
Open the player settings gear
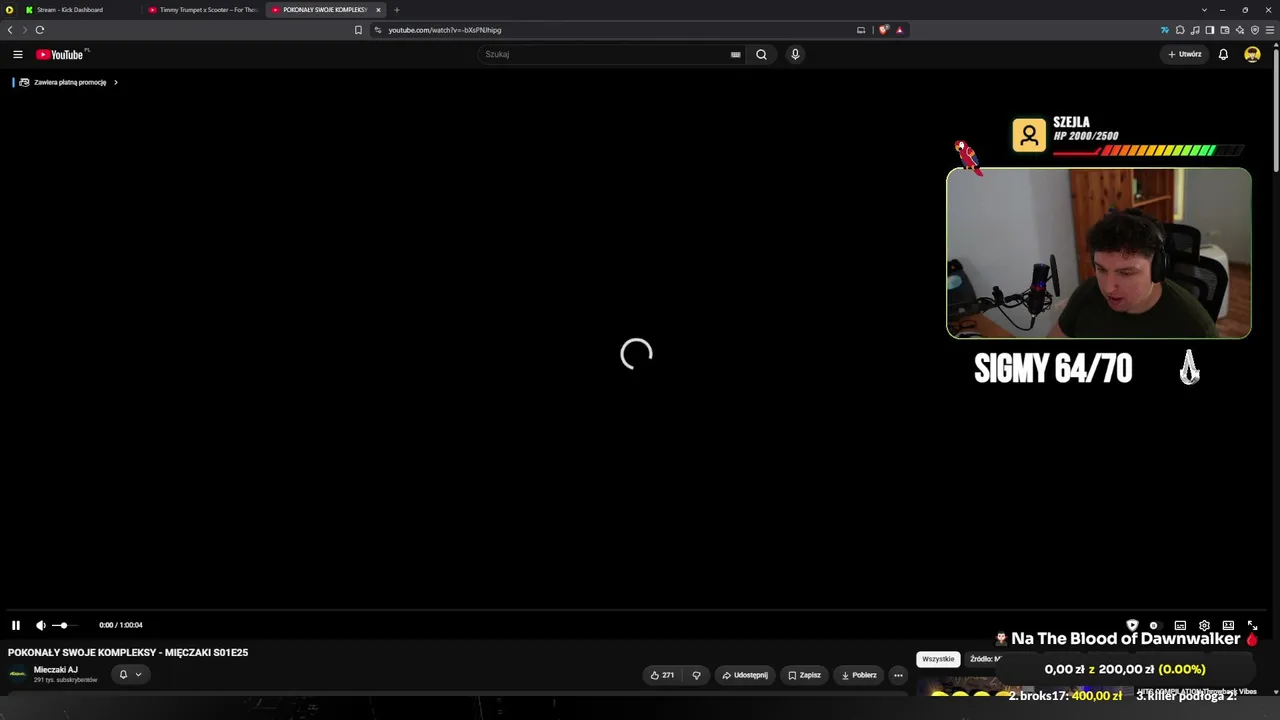1204,625
